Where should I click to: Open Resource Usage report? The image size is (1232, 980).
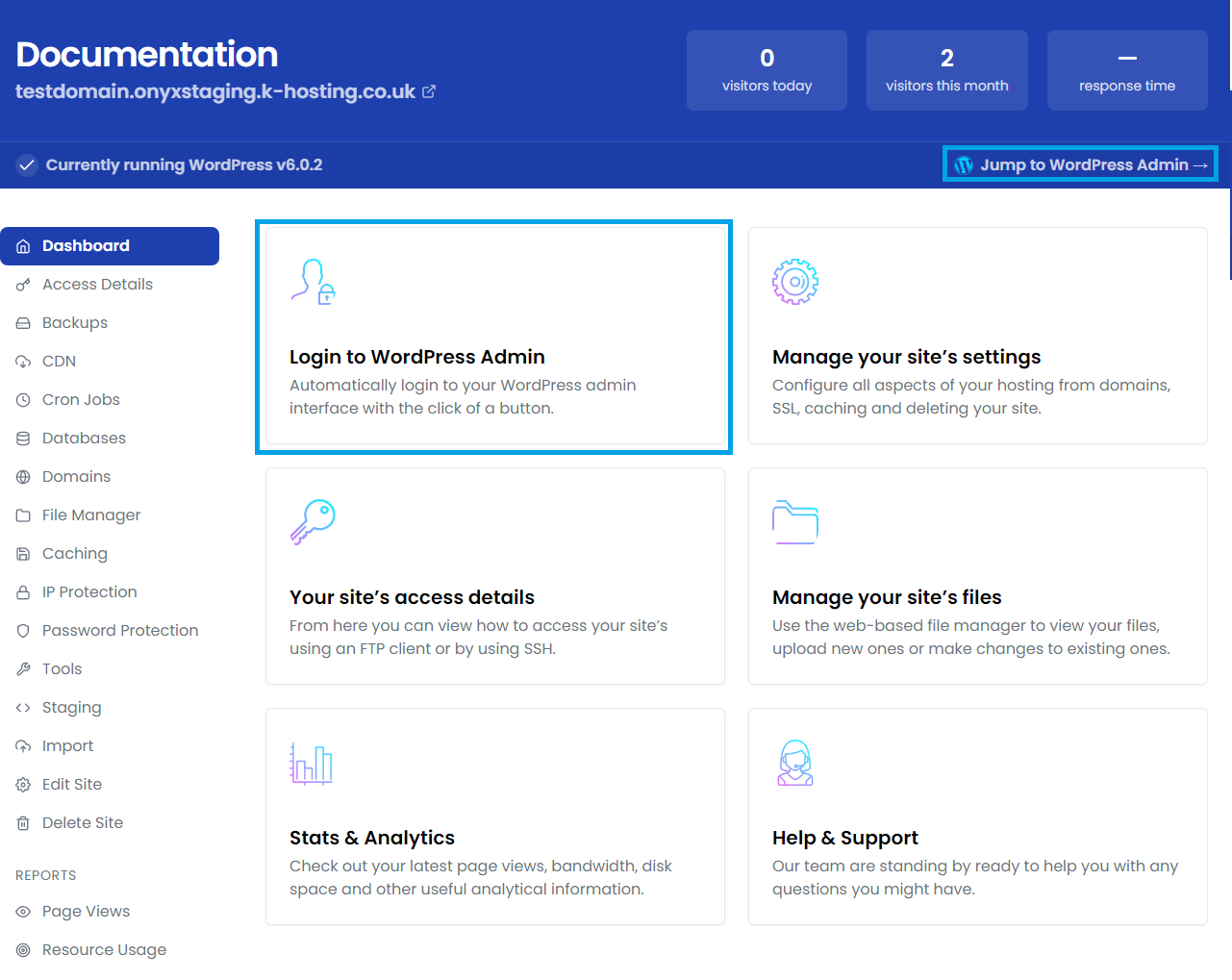coord(110,950)
